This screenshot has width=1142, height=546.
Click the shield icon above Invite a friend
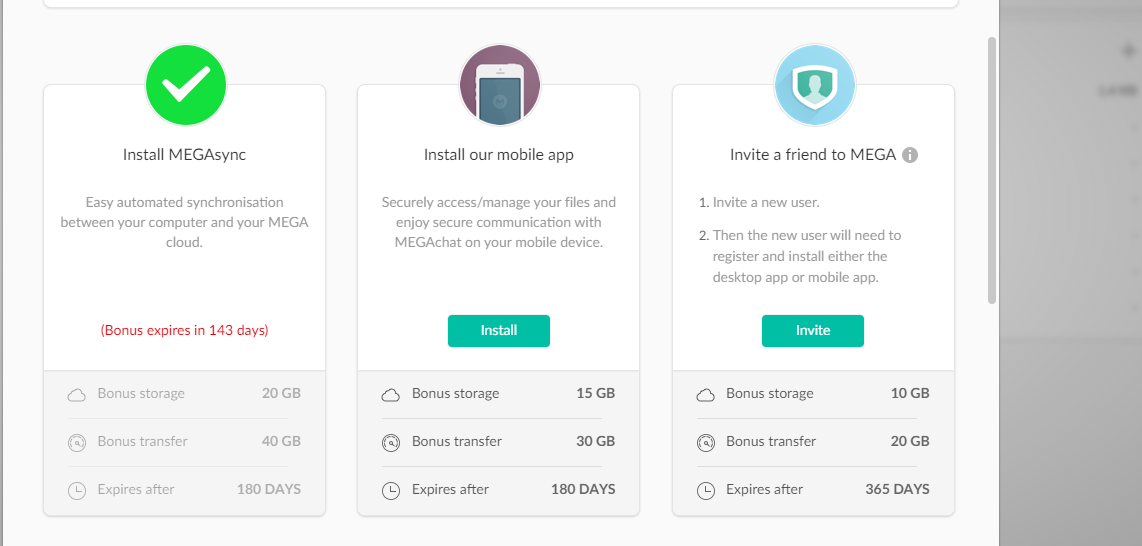tap(814, 86)
